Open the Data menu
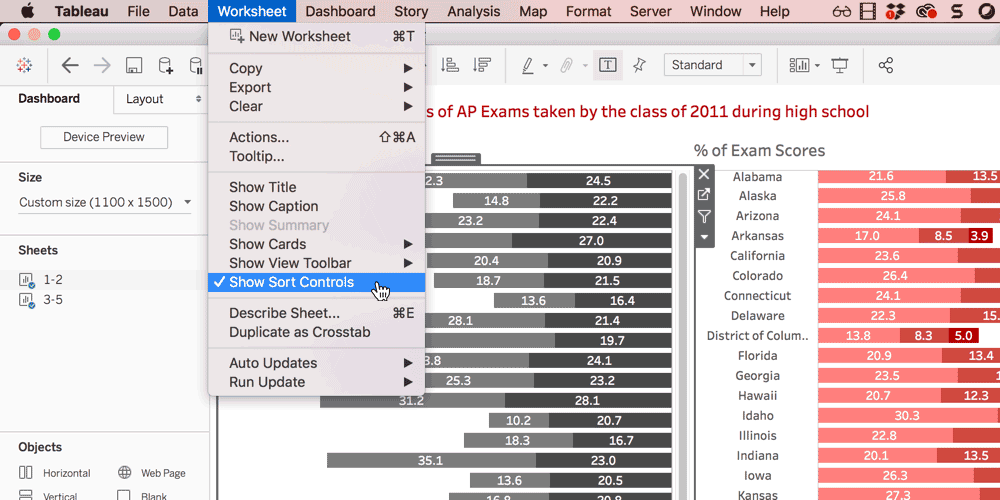1000x500 pixels. 183,11
